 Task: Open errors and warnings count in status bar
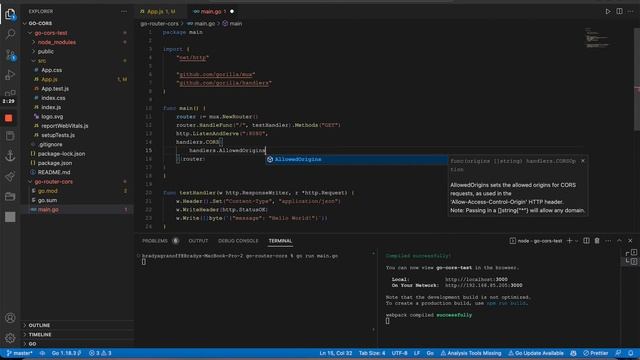(100, 353)
